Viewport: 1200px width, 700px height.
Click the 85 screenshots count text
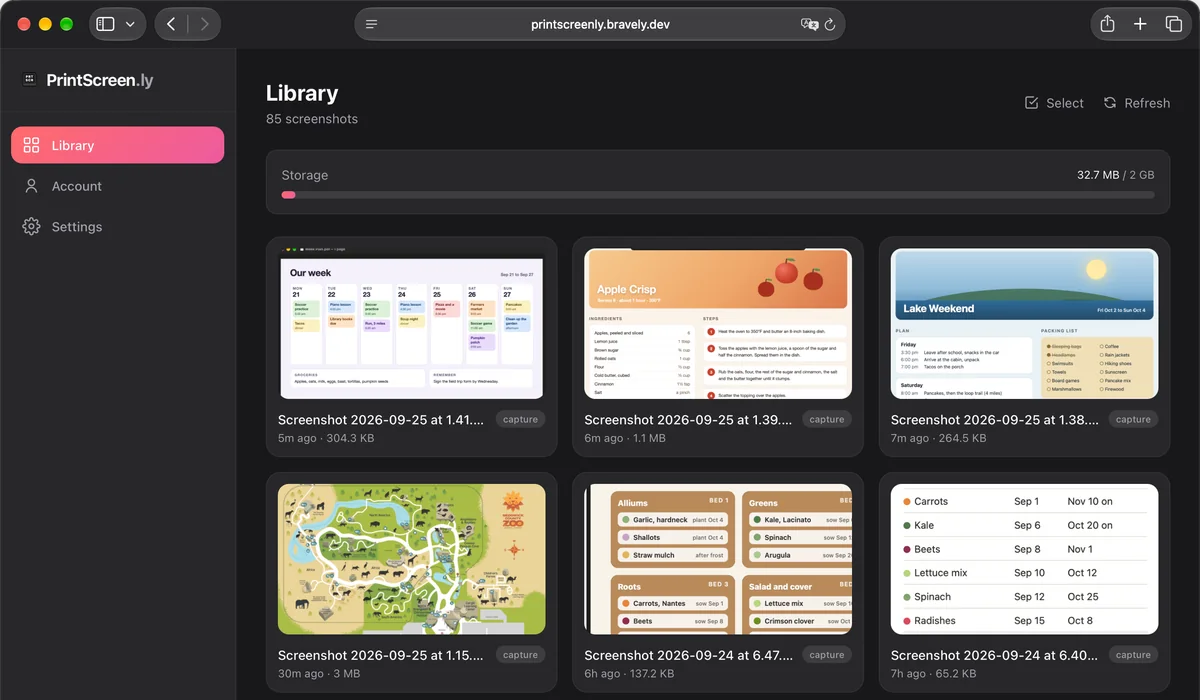pos(312,119)
